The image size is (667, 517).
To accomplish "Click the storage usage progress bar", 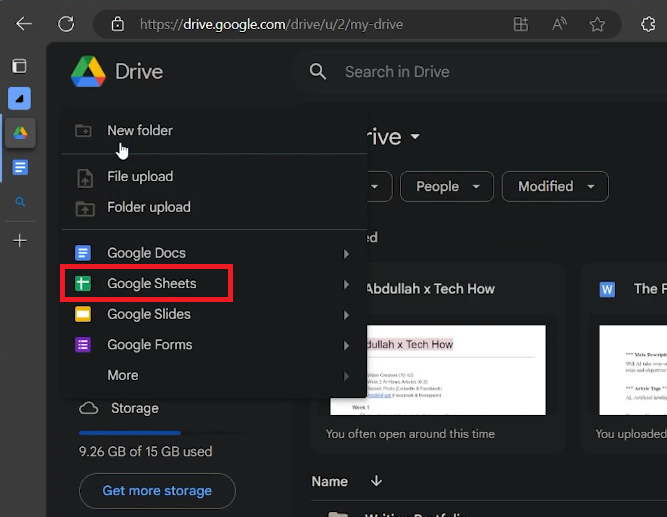I will [160, 433].
